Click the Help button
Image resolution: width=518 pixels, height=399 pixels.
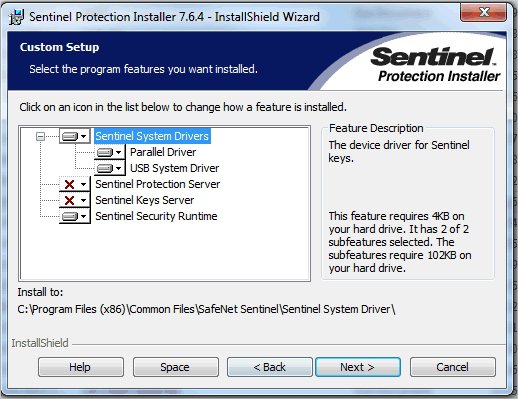81,367
